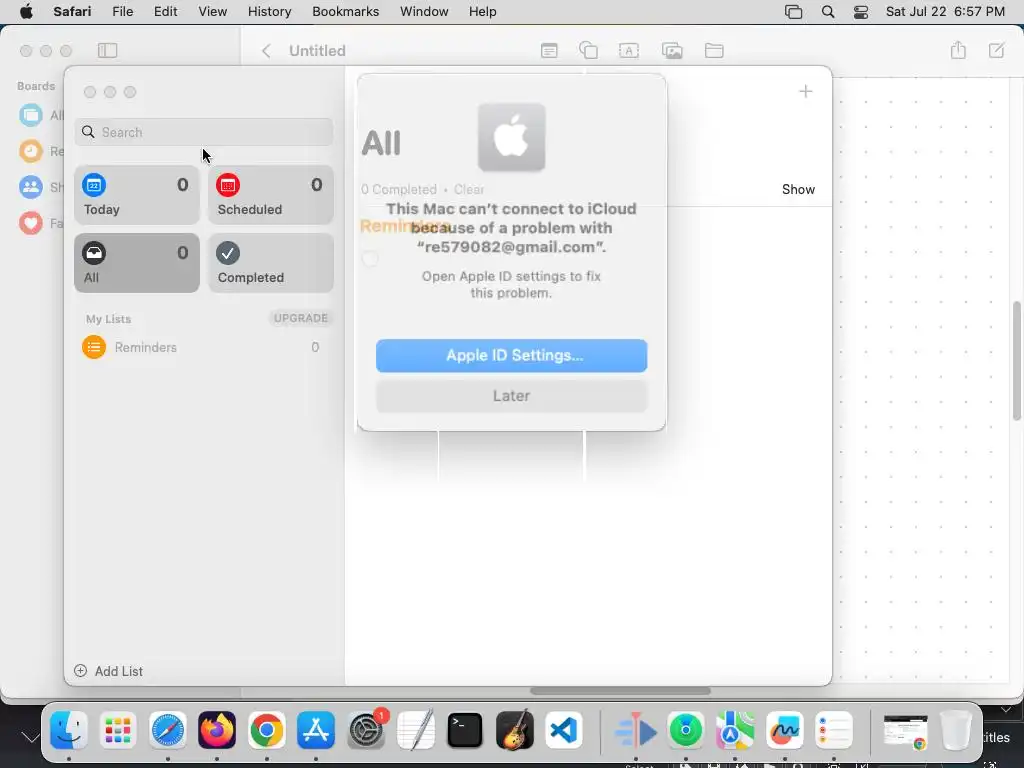Click Show for completed reminders

798,189
